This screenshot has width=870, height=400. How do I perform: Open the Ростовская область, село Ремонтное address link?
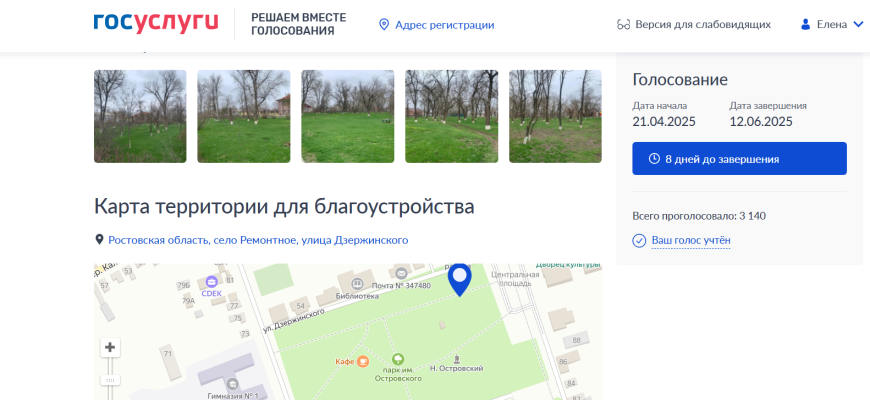tap(258, 240)
